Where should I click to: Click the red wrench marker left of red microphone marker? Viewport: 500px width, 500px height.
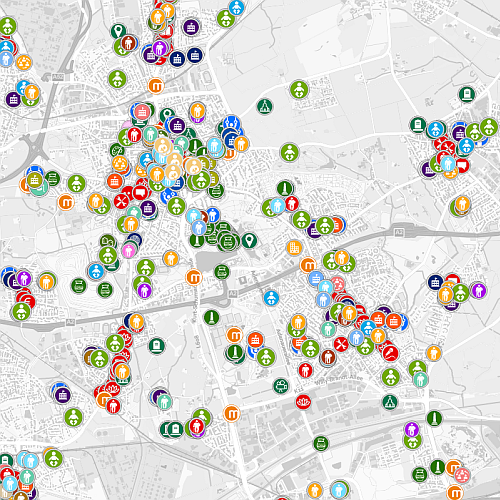341,344
